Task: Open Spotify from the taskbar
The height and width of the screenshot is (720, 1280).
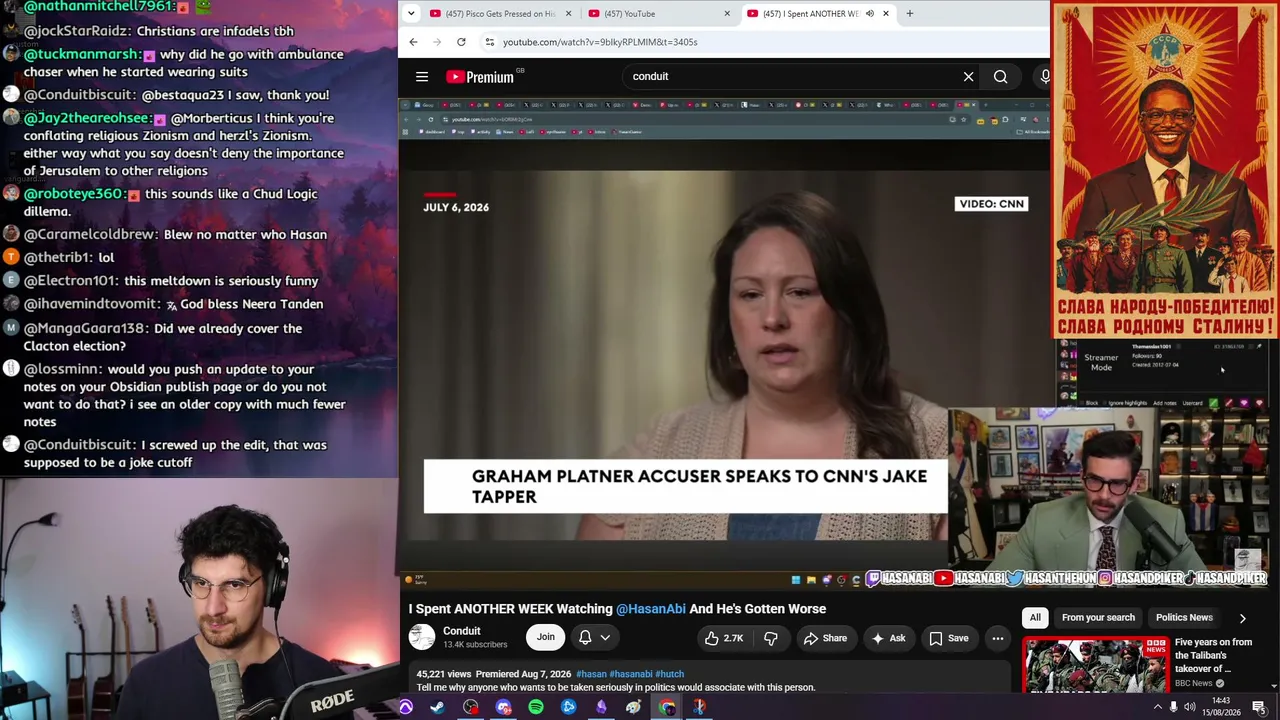Action: [536, 708]
